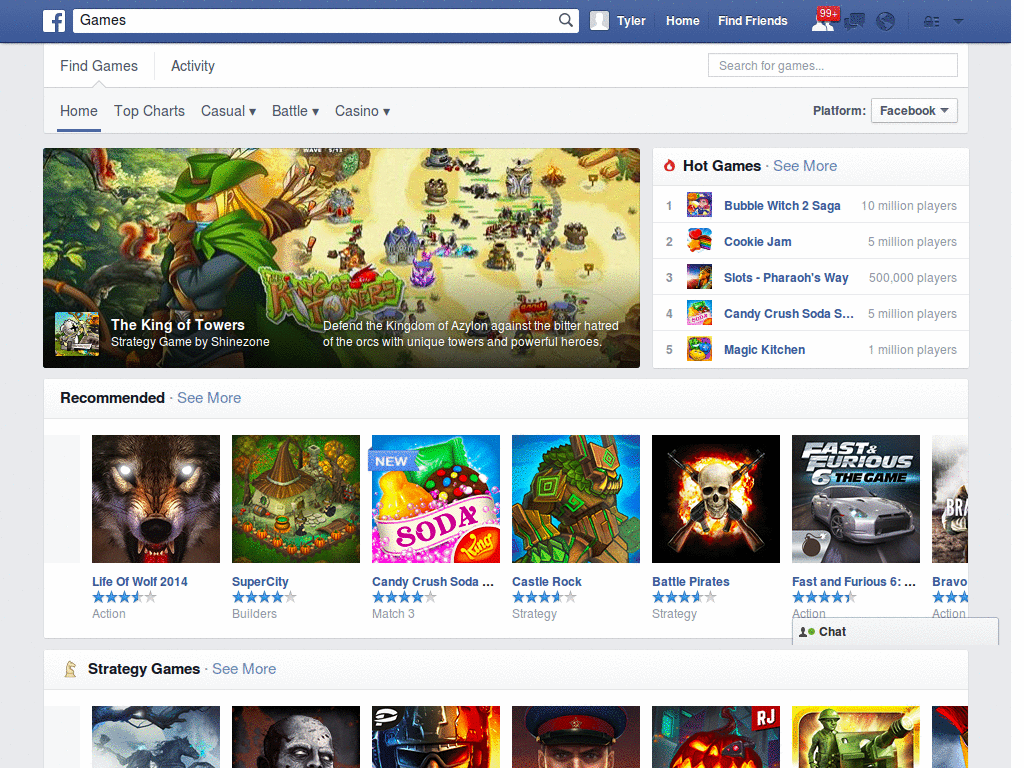Click The King of Towers title
The width and height of the screenshot is (1024, 768).
tap(178, 325)
